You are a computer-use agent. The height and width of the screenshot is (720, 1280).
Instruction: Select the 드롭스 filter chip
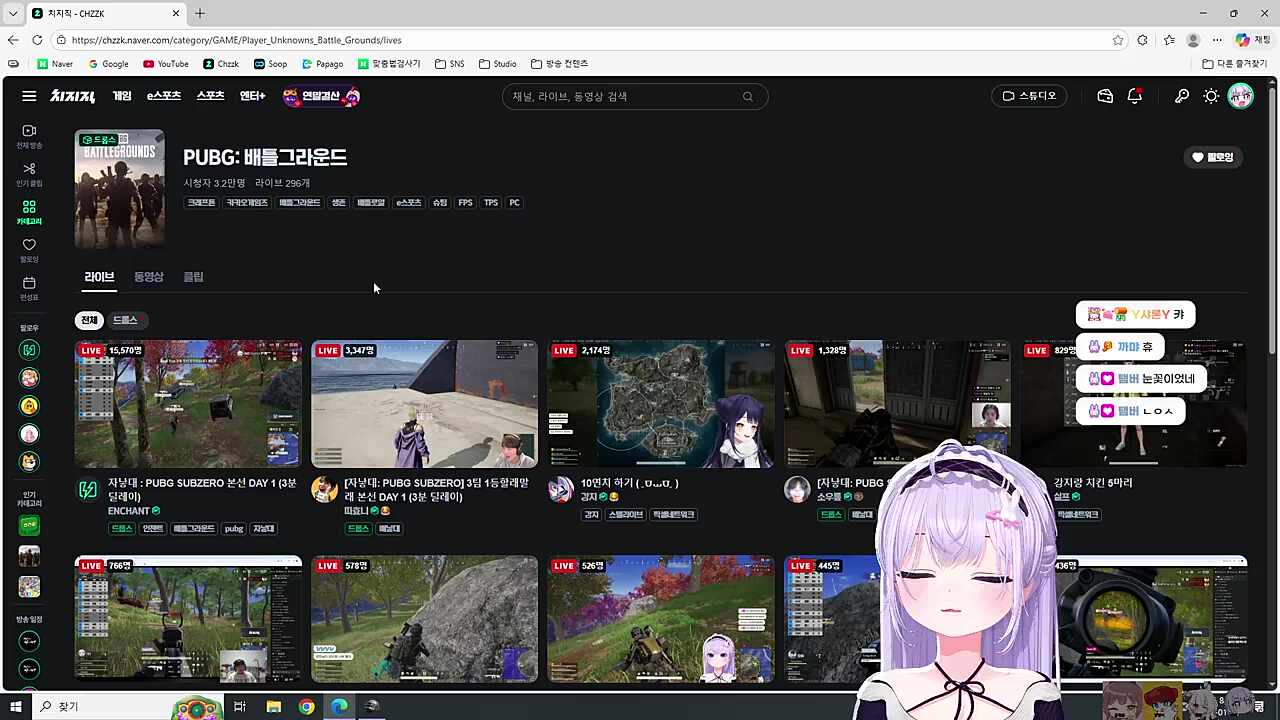pos(125,320)
